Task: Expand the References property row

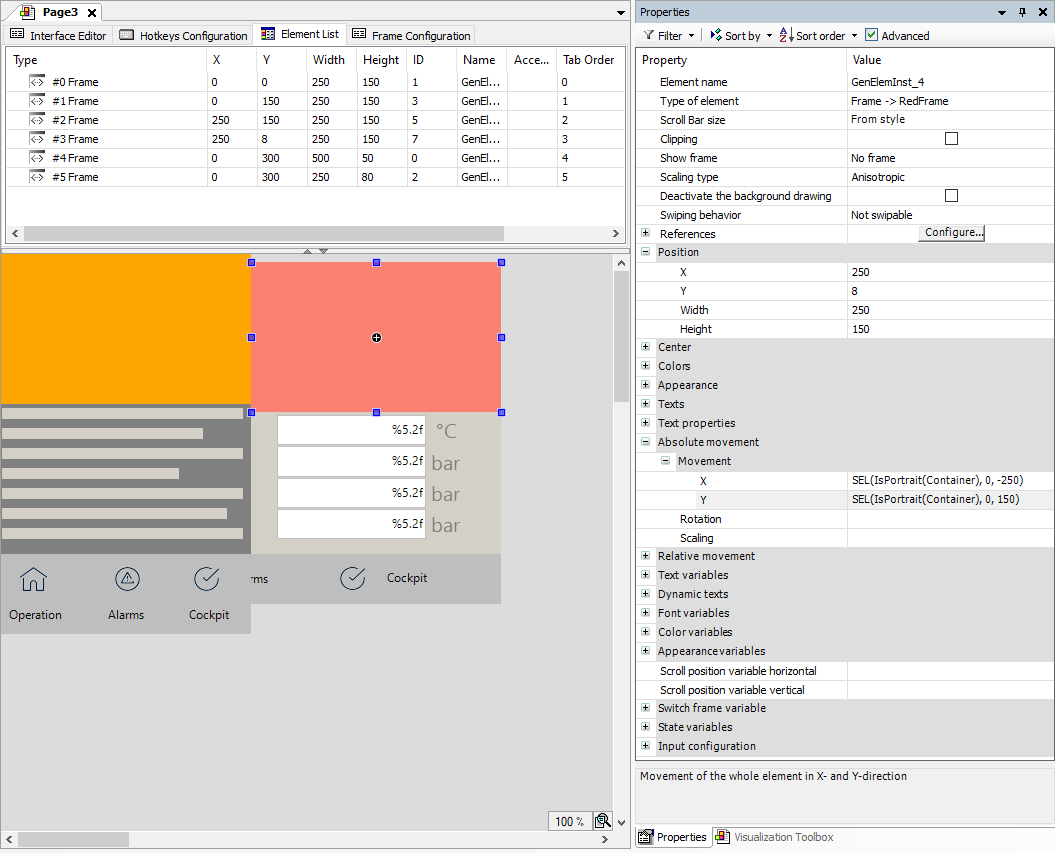Action: tap(645, 233)
